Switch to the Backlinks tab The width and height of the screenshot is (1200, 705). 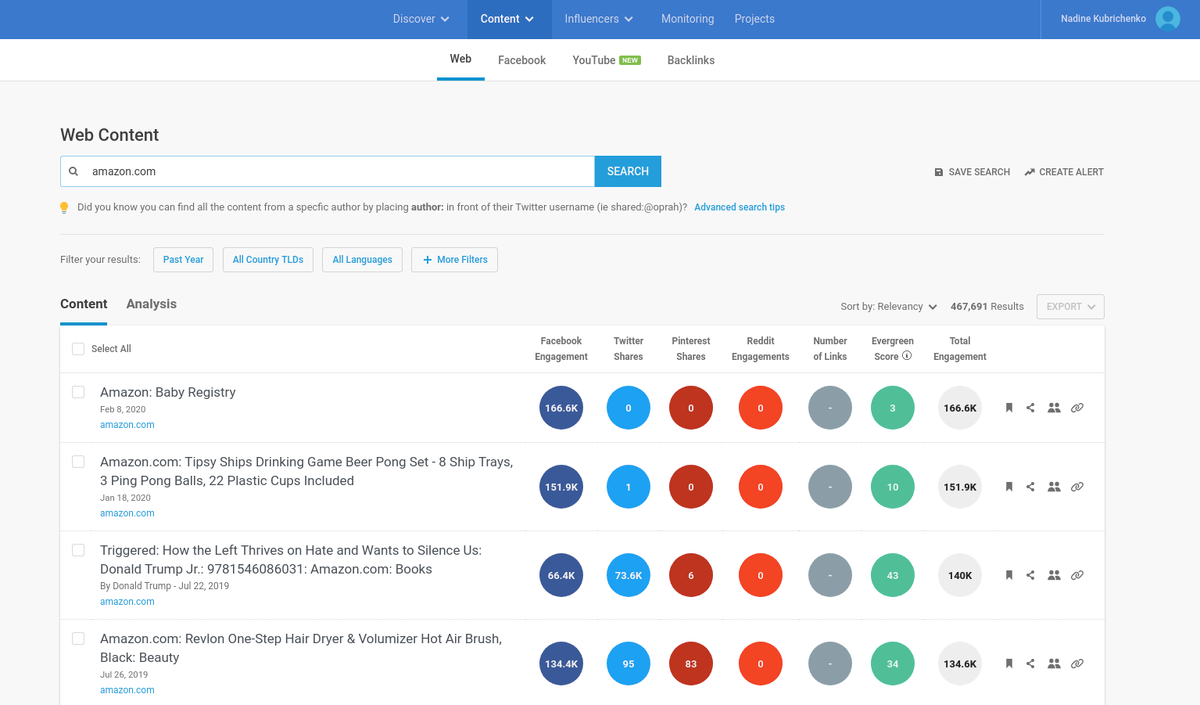click(691, 61)
